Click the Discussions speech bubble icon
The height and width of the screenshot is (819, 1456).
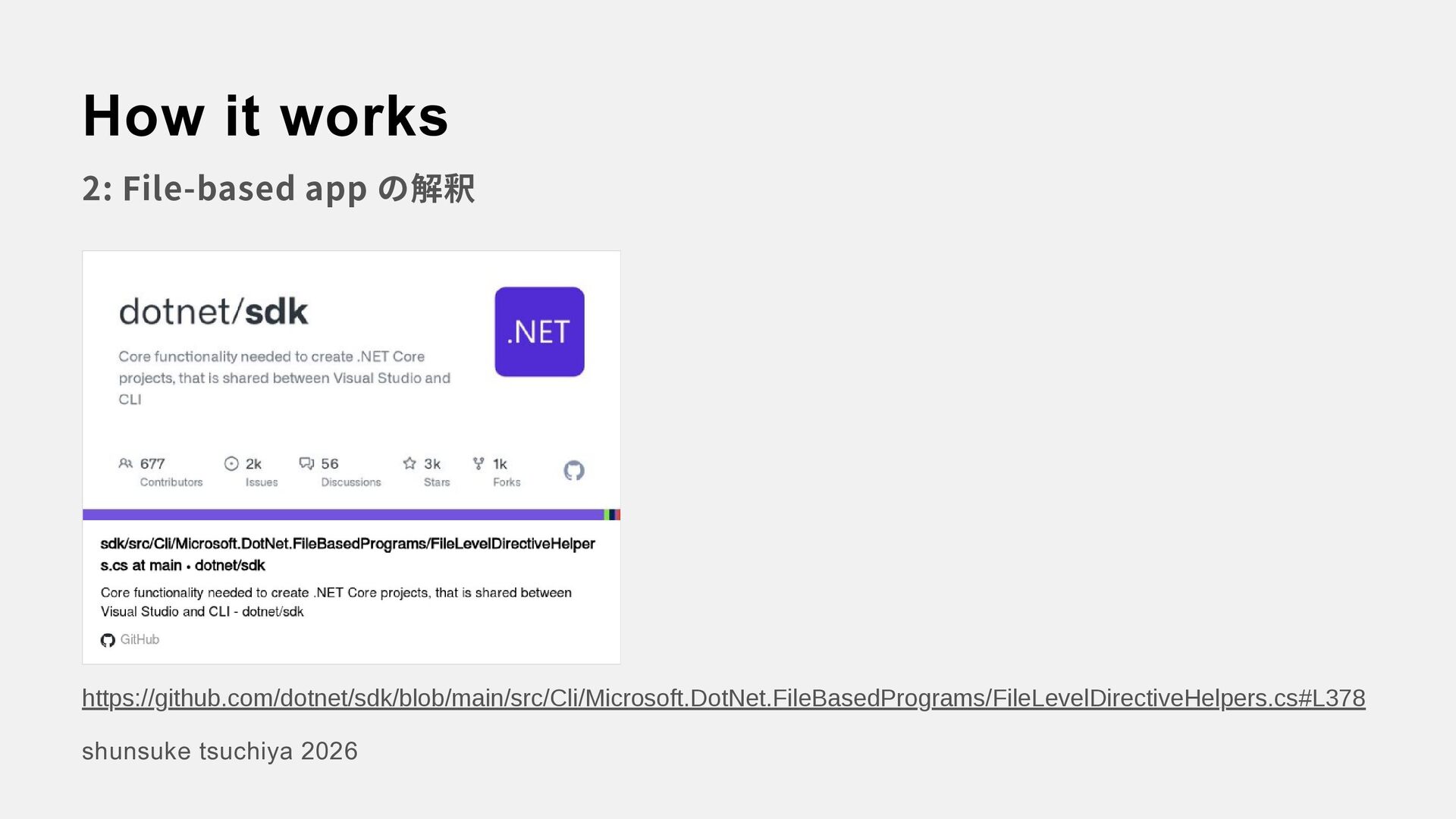(306, 463)
